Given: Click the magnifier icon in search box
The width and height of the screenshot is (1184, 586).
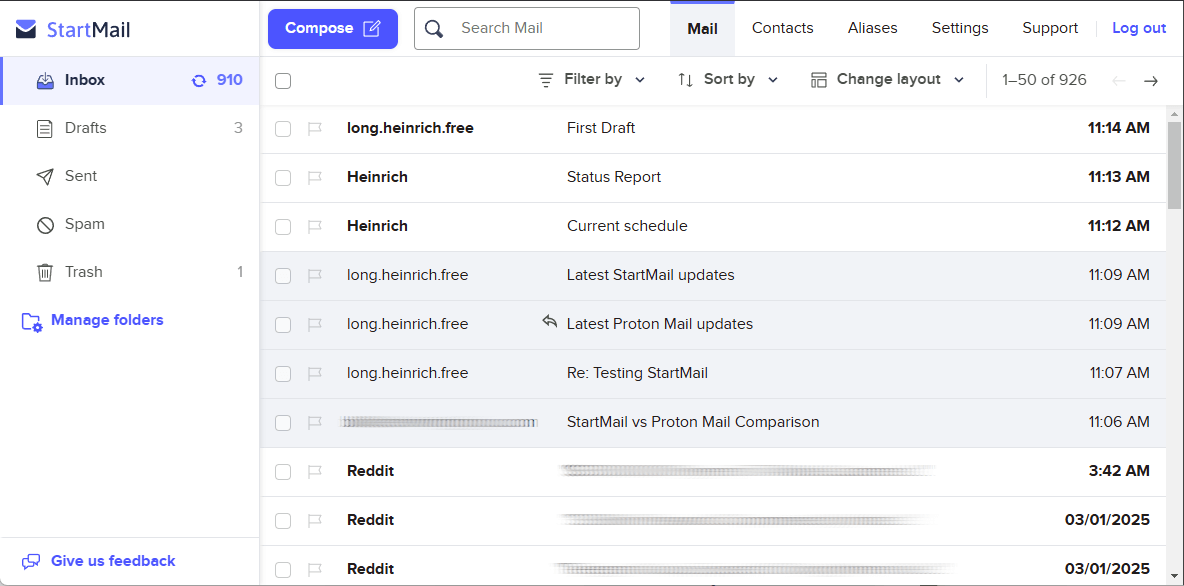Looking at the screenshot, I should pos(433,29).
